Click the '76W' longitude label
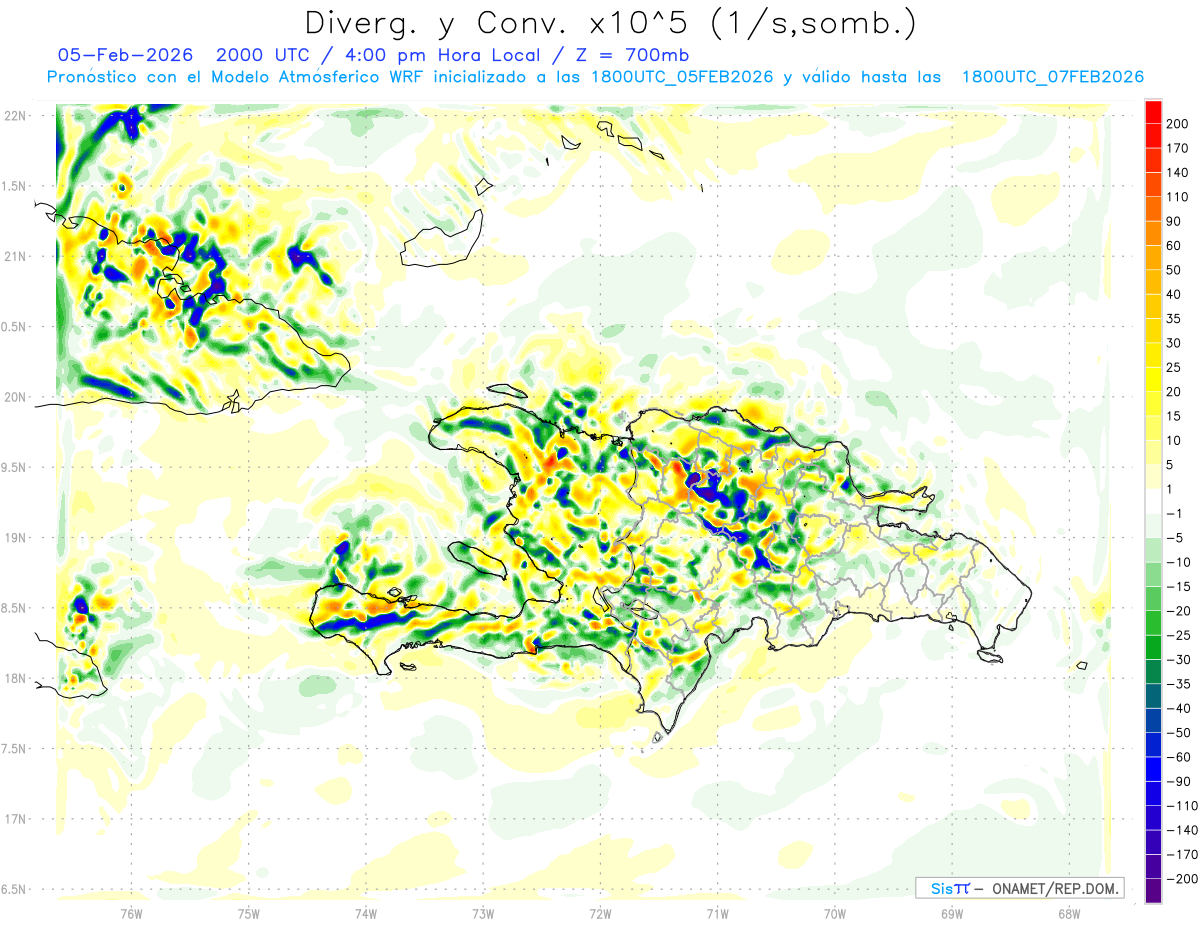1200x927 pixels. pyautogui.click(x=132, y=912)
